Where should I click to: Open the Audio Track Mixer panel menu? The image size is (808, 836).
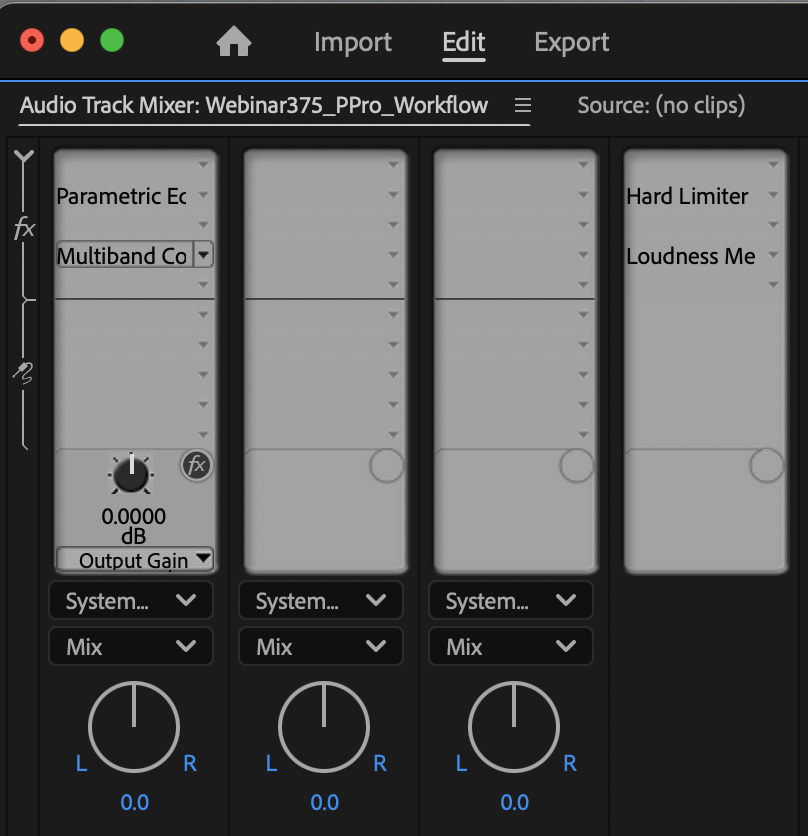click(522, 106)
